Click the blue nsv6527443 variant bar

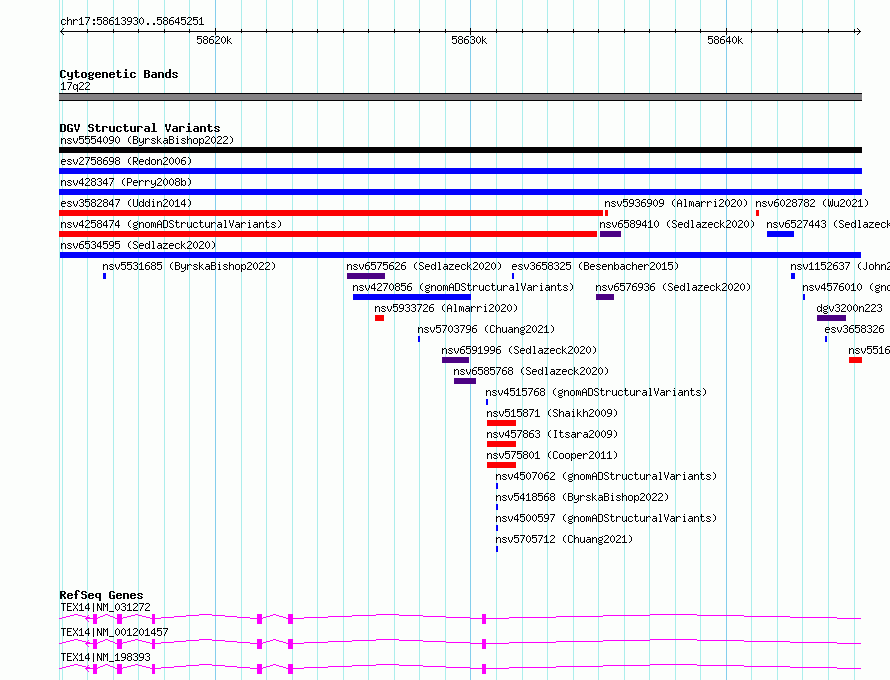click(x=780, y=234)
